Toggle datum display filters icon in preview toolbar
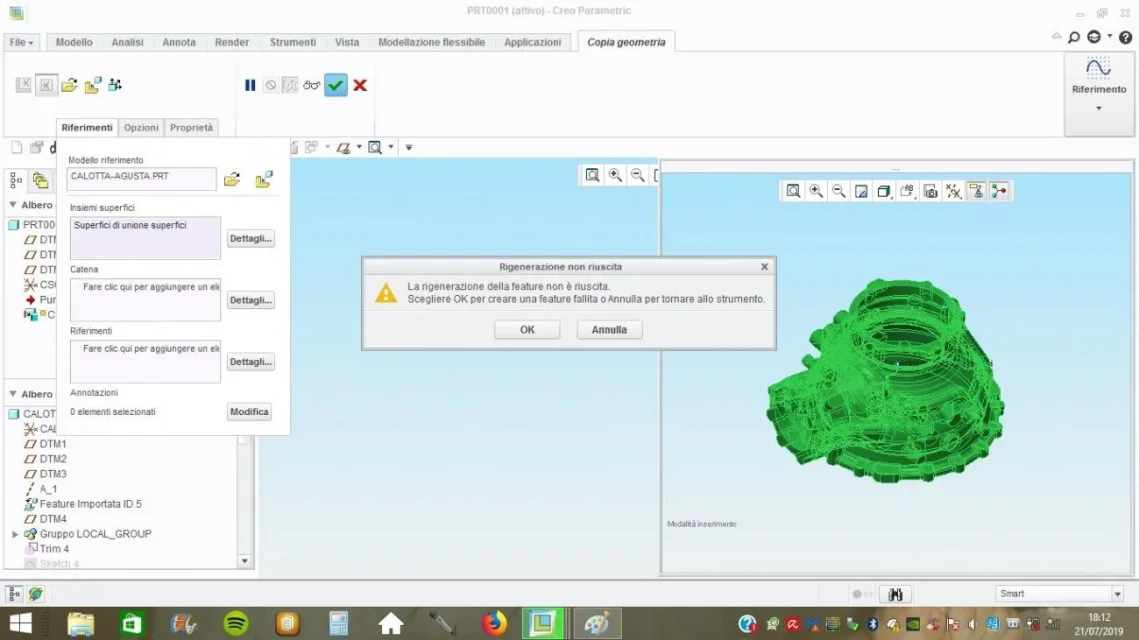The width and height of the screenshot is (1139, 640). 953,191
